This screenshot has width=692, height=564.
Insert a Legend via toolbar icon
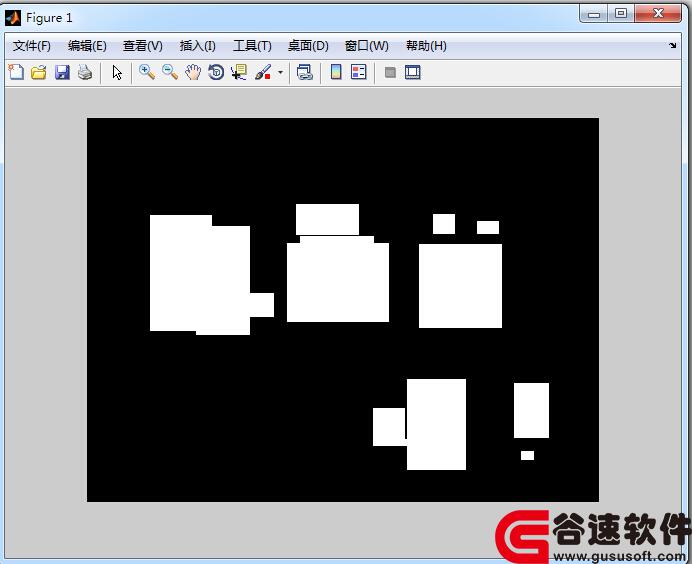pyautogui.click(x=359, y=72)
